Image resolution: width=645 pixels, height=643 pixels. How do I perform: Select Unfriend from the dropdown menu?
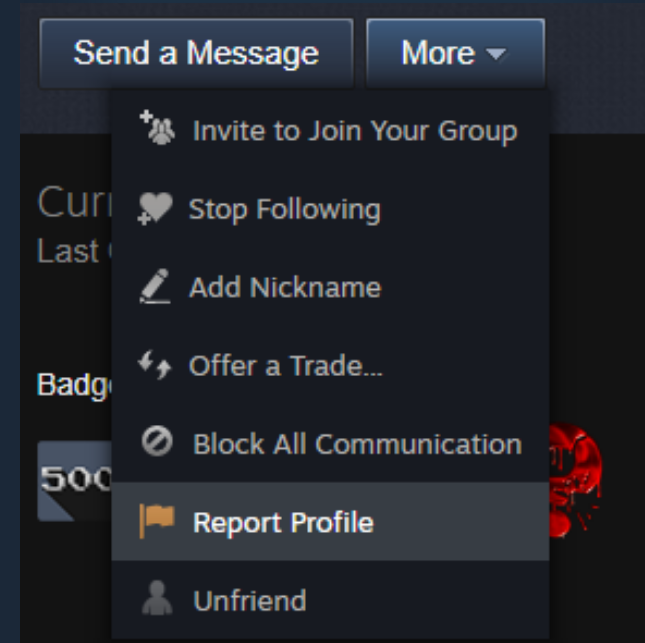click(330, 599)
